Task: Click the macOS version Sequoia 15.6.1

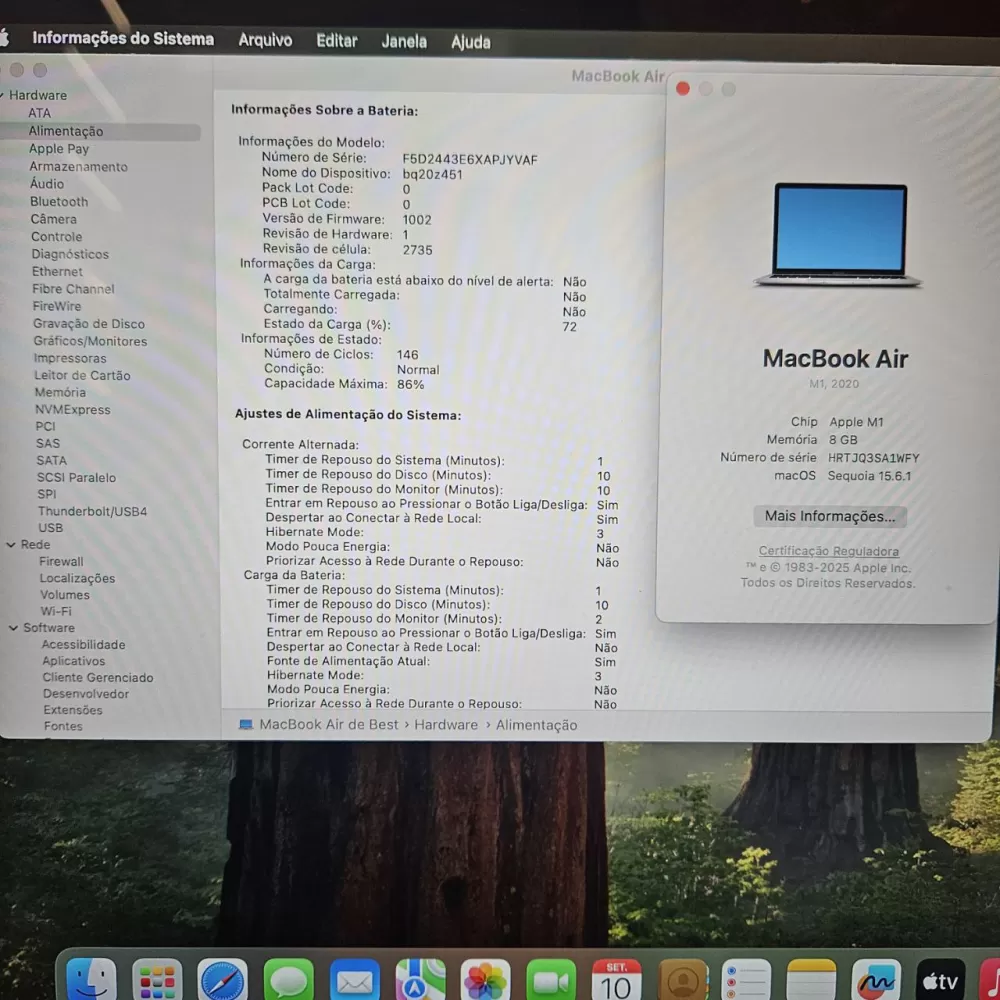Action: click(x=869, y=476)
